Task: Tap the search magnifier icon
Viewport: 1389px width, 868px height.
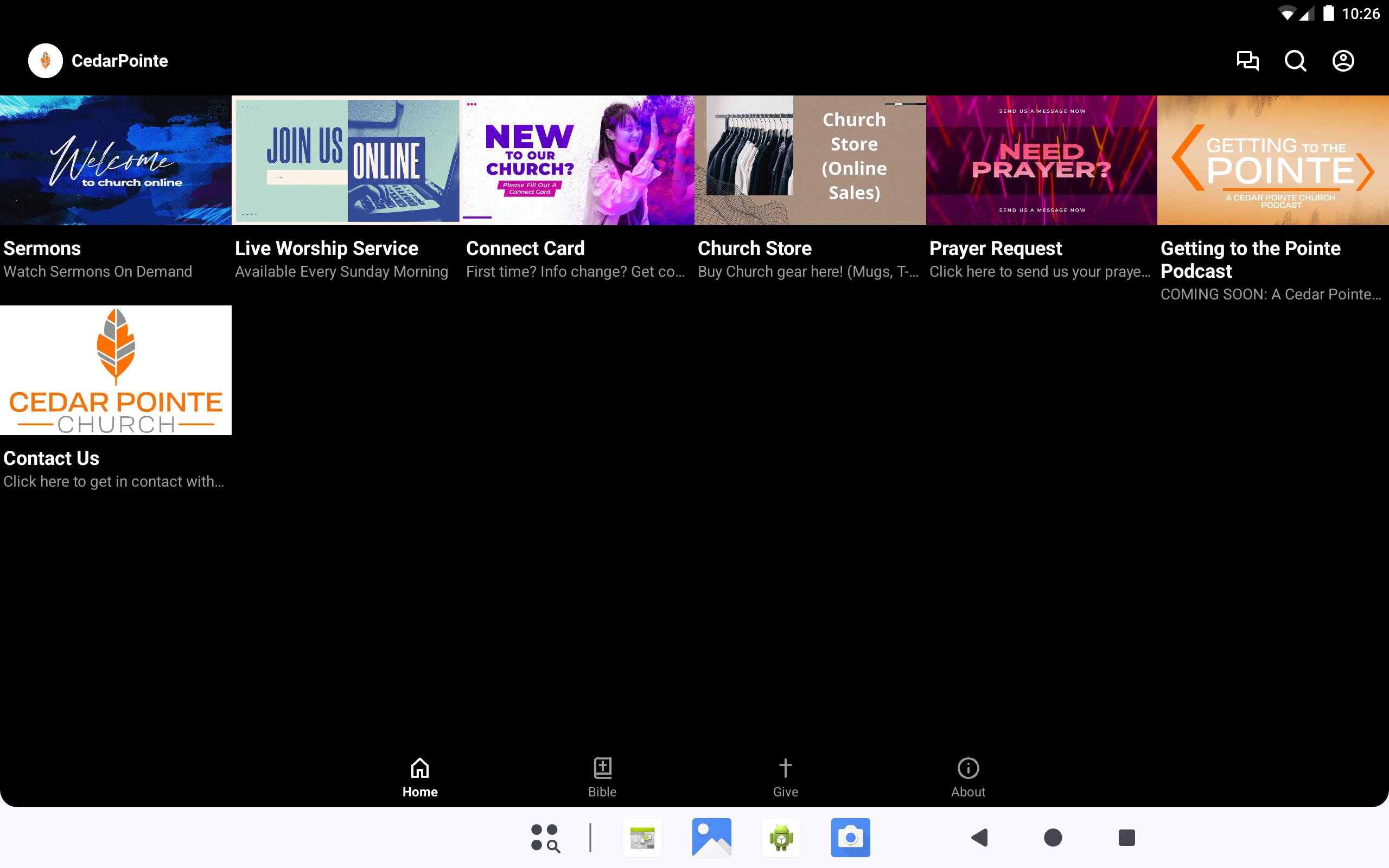Action: pyautogui.click(x=1295, y=61)
